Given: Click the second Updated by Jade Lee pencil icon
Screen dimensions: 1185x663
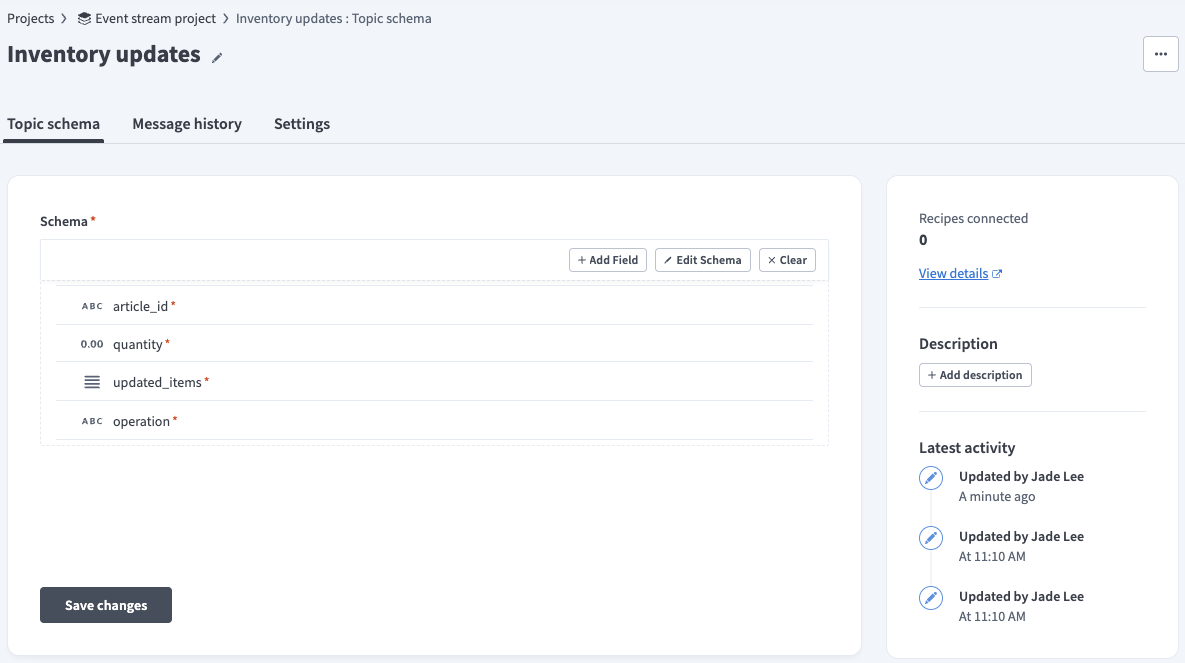Looking at the screenshot, I should [x=931, y=538].
